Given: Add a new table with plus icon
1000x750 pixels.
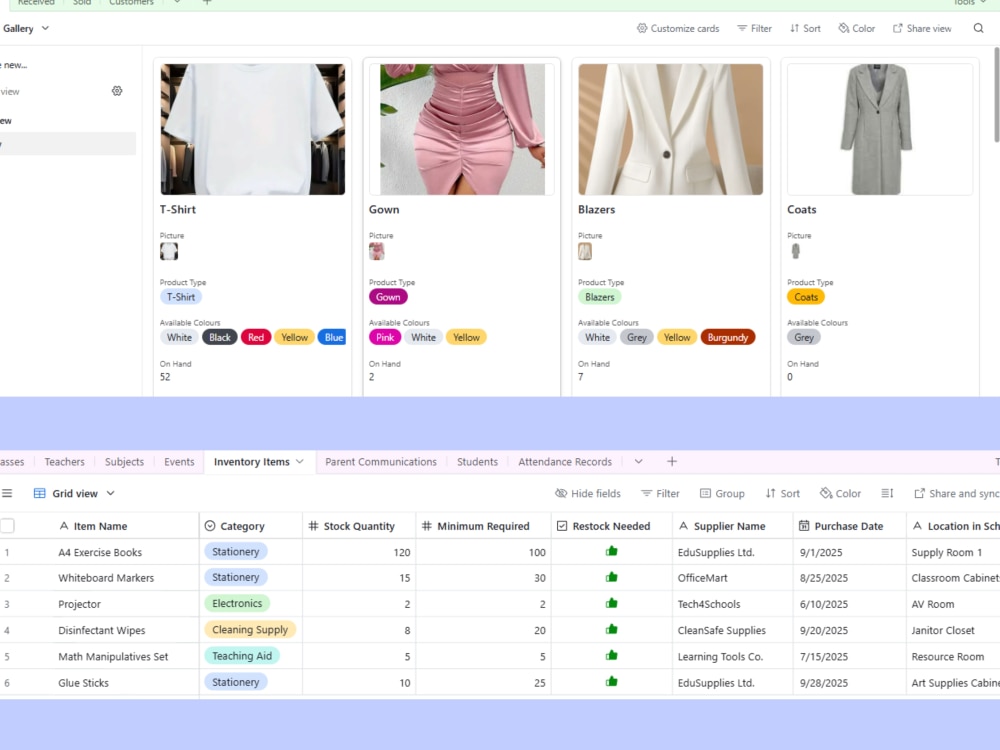Looking at the screenshot, I should click(x=672, y=461).
